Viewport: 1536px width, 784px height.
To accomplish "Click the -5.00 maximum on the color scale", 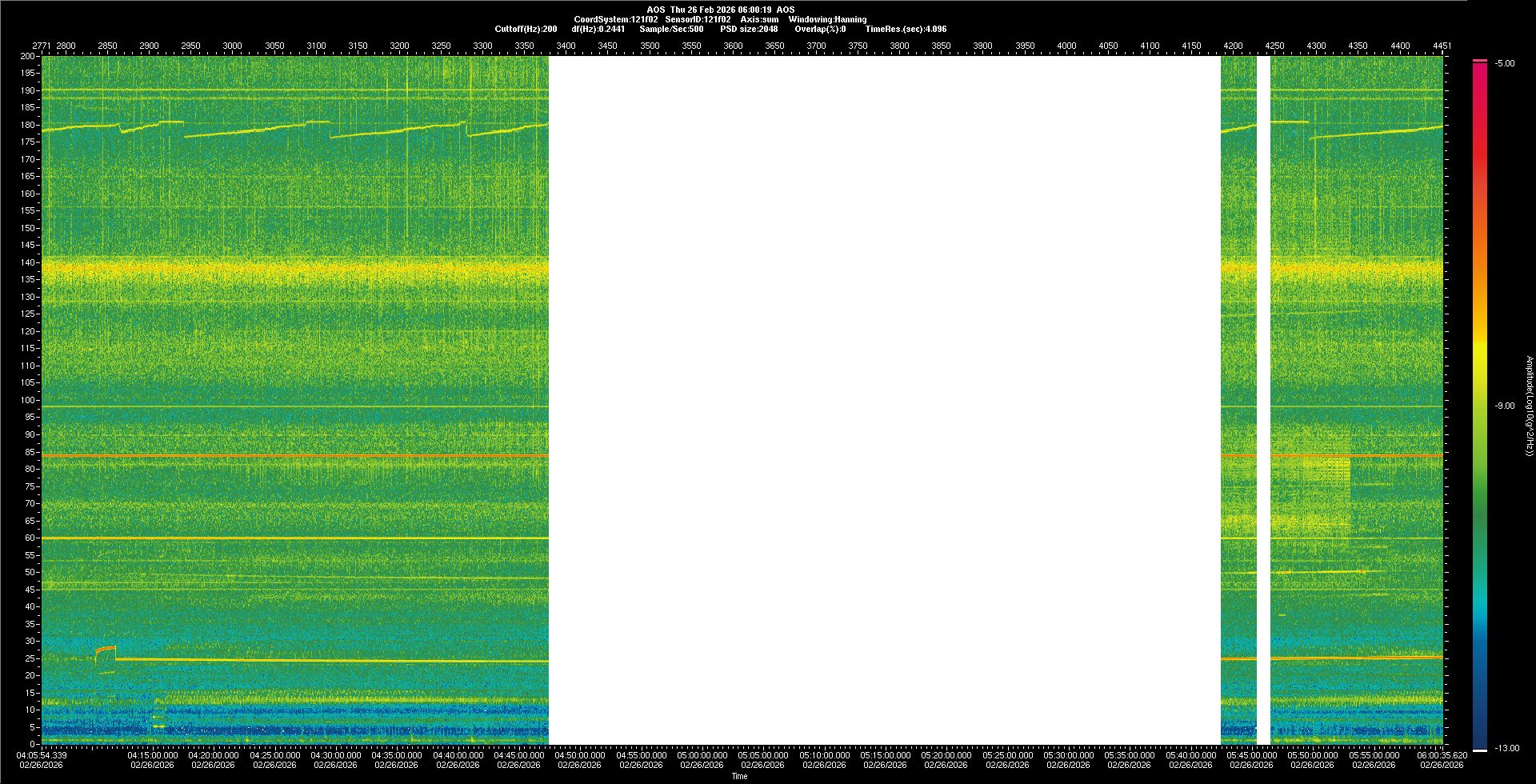I will [x=1505, y=64].
